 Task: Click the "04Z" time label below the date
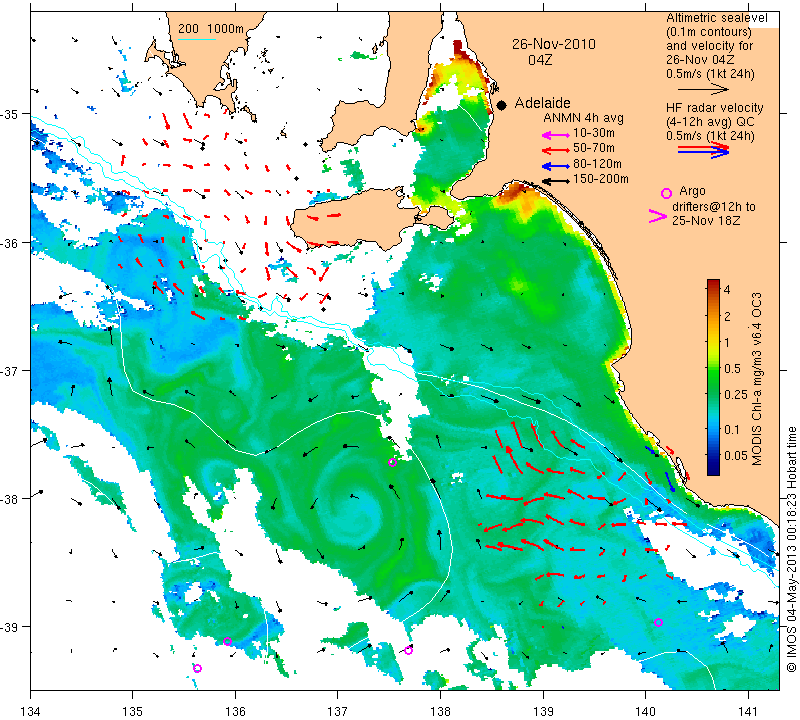(x=540, y=60)
